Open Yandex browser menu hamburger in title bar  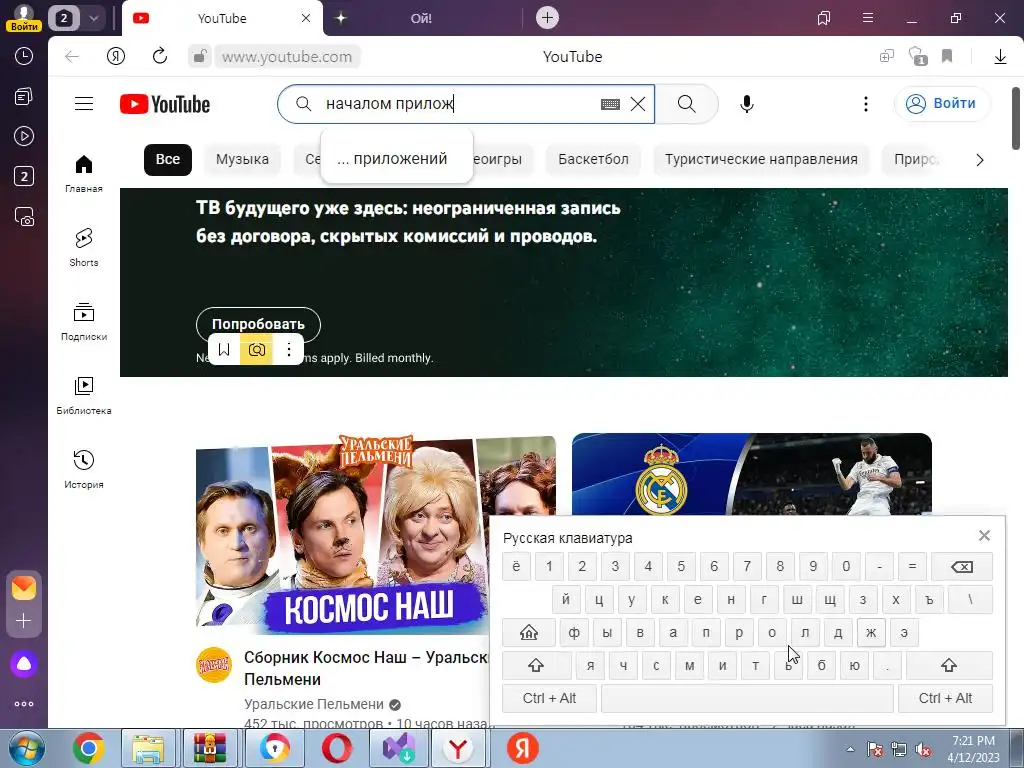(x=867, y=18)
